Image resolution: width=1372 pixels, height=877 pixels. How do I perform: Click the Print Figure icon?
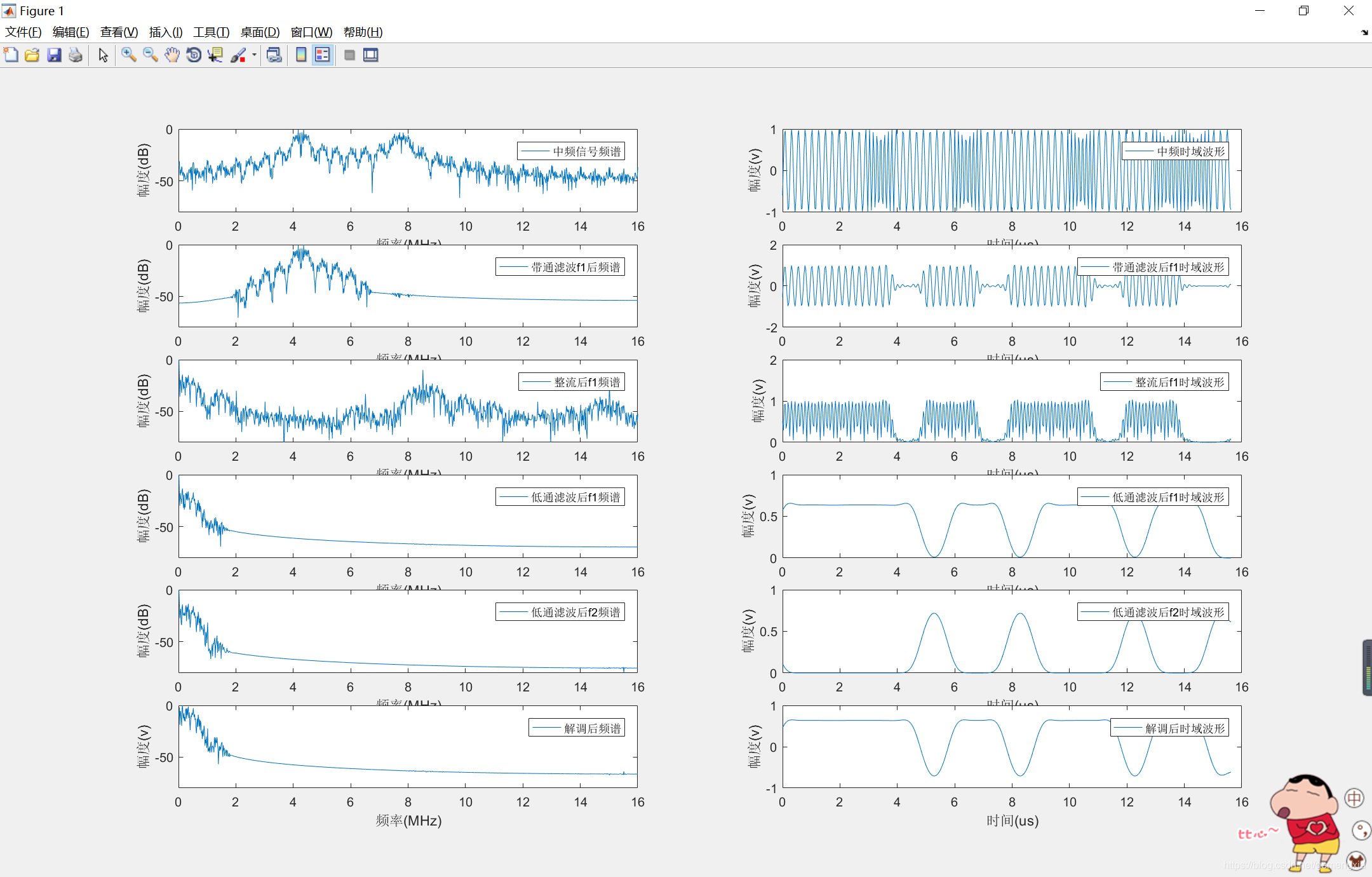pos(76,55)
